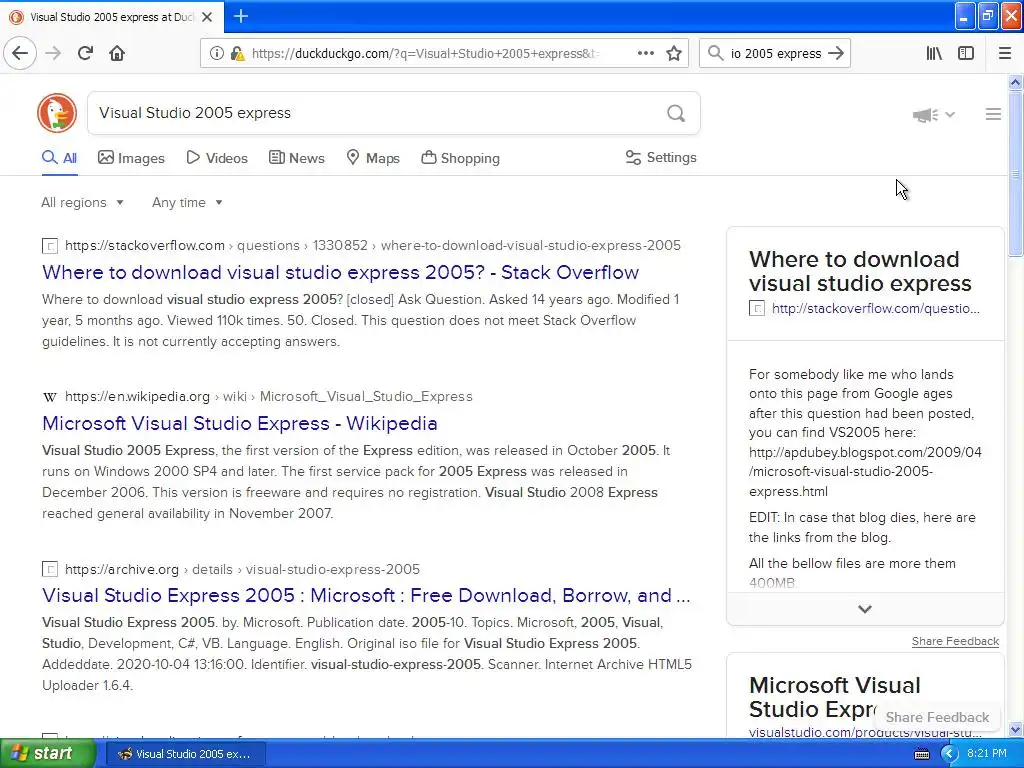The image size is (1024, 768).
Task: Click the en.wikipedia.org result URL breadcrumb
Action: pos(268,396)
